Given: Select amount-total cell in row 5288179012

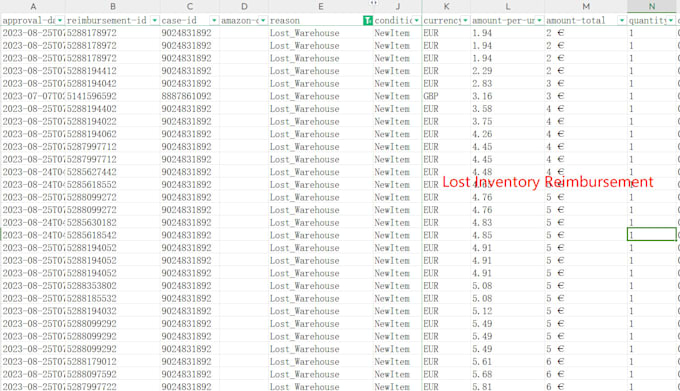Looking at the screenshot, I should 586,362.
